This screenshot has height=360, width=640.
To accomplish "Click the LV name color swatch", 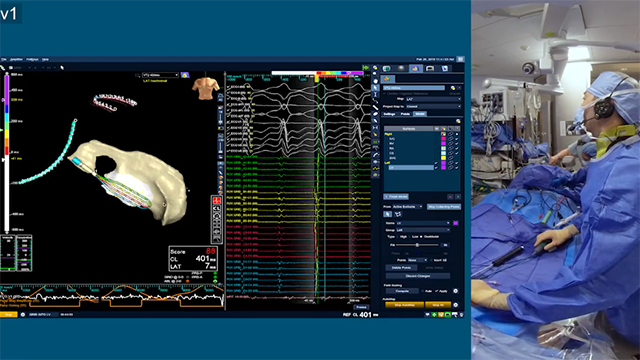I will [x=456, y=223].
